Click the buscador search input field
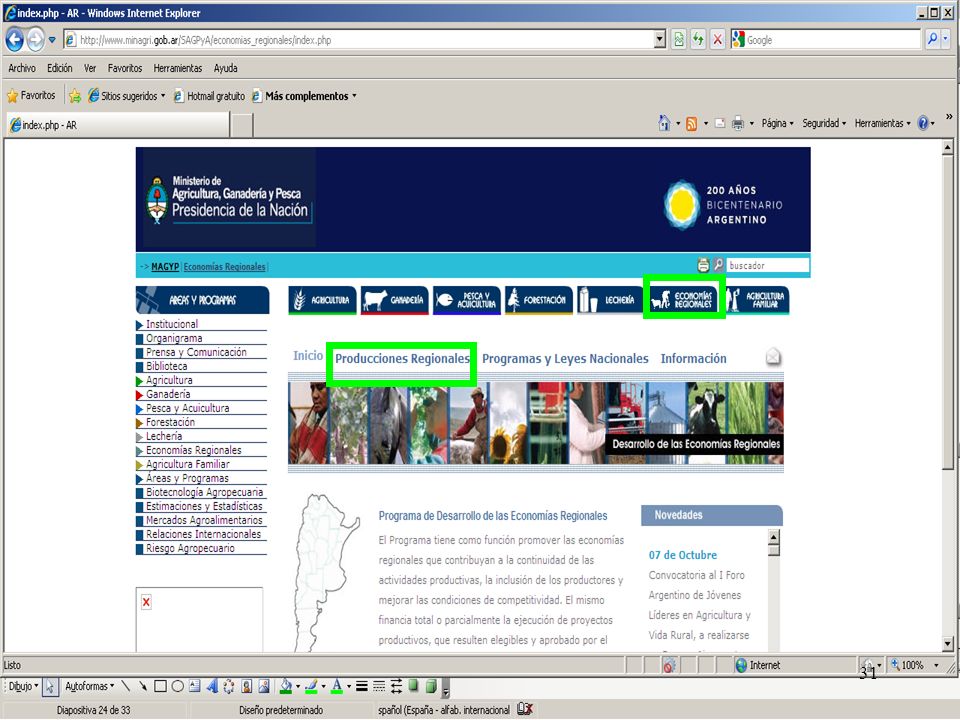This screenshot has width=960, height=720. 767,265
